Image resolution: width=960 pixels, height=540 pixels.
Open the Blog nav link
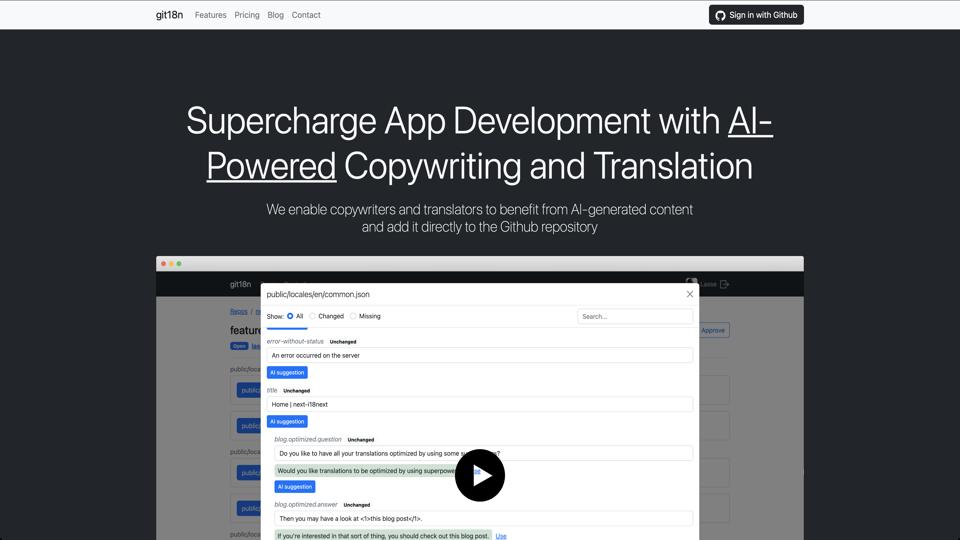coord(275,15)
